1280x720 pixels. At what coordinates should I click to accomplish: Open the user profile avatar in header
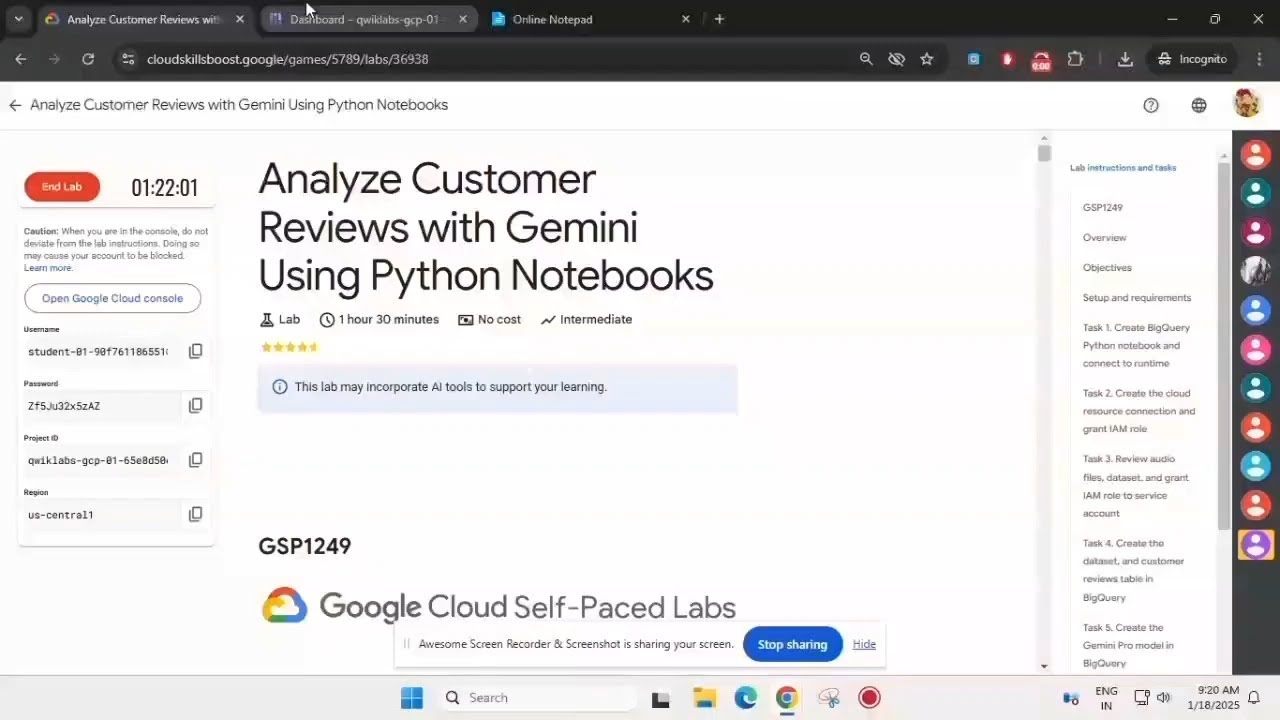click(x=1246, y=104)
